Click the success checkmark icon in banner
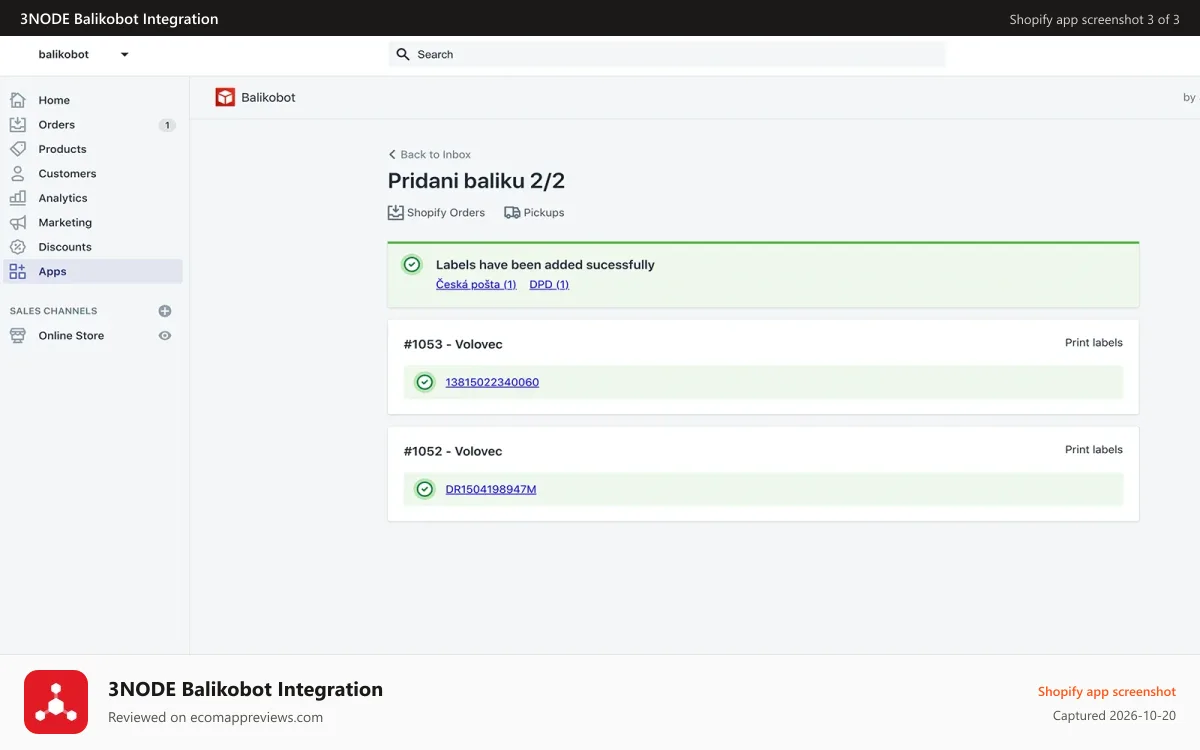The image size is (1200, 750). click(412, 265)
